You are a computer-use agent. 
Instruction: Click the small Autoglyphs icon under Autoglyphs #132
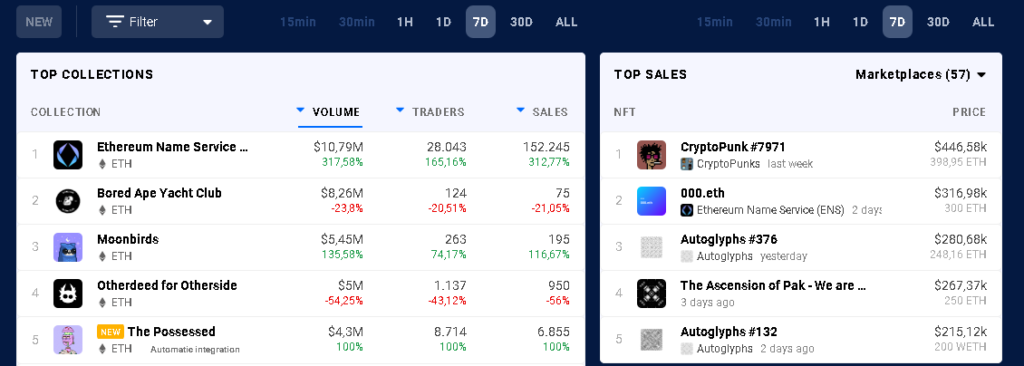(x=686, y=349)
